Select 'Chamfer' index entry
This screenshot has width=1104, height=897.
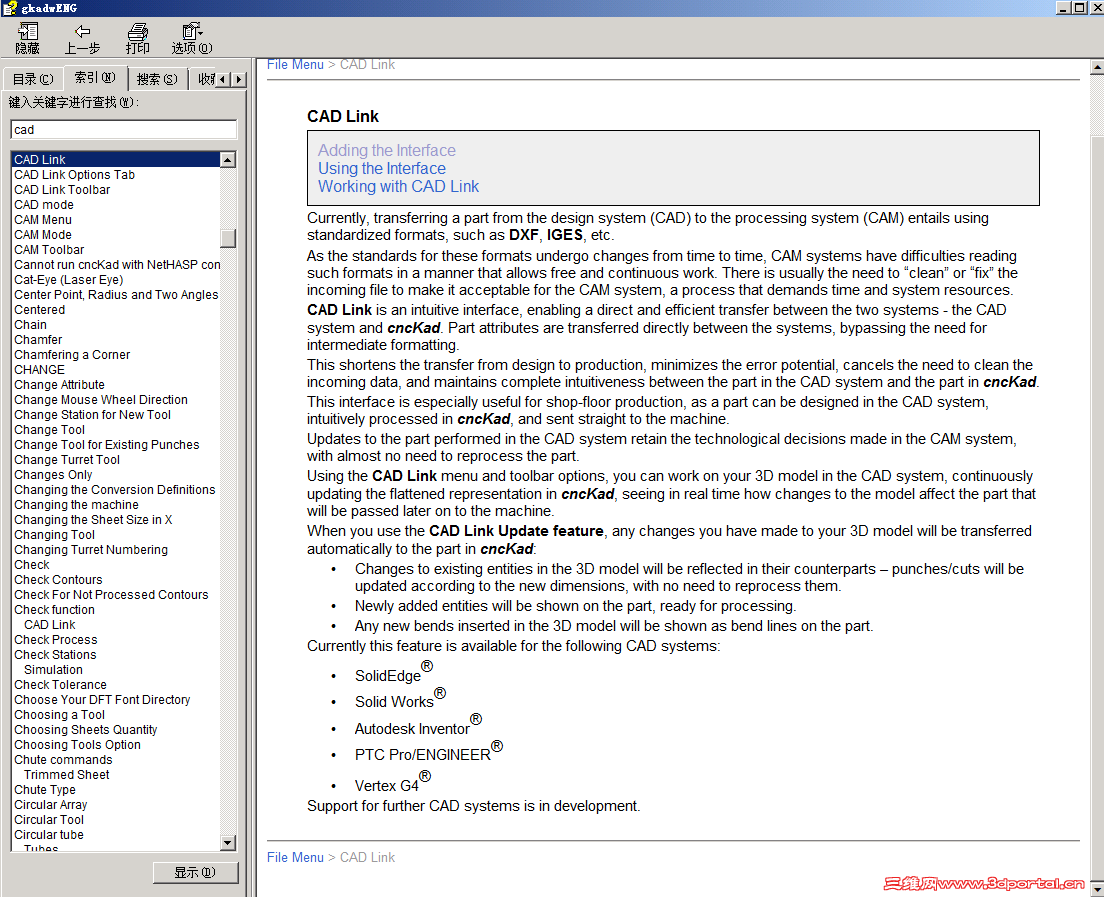pos(38,339)
